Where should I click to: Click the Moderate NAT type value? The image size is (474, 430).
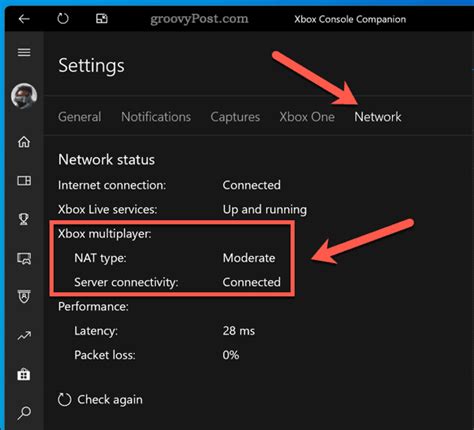(x=249, y=258)
